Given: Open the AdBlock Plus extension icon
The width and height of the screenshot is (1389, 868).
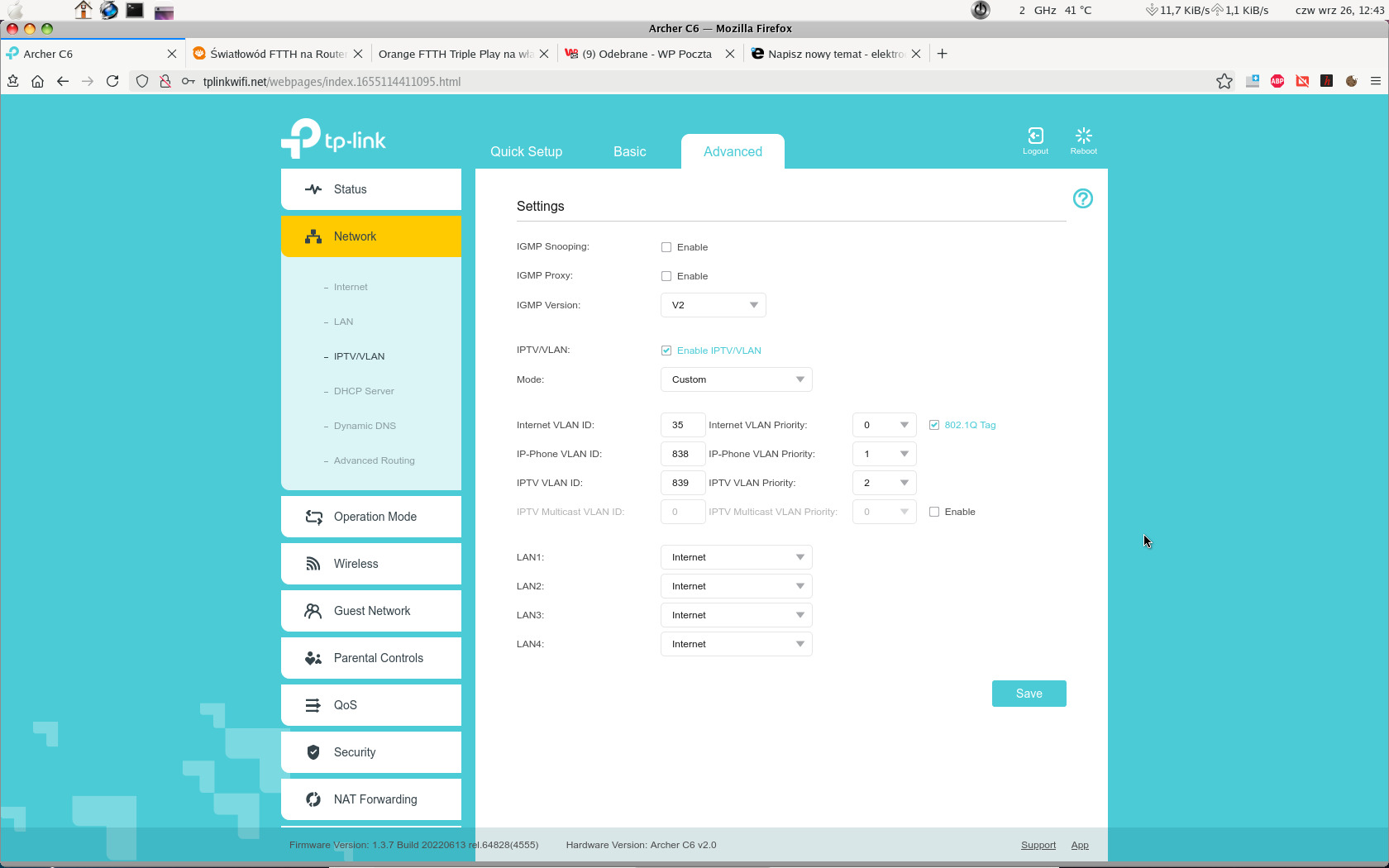Looking at the screenshot, I should pyautogui.click(x=1277, y=81).
